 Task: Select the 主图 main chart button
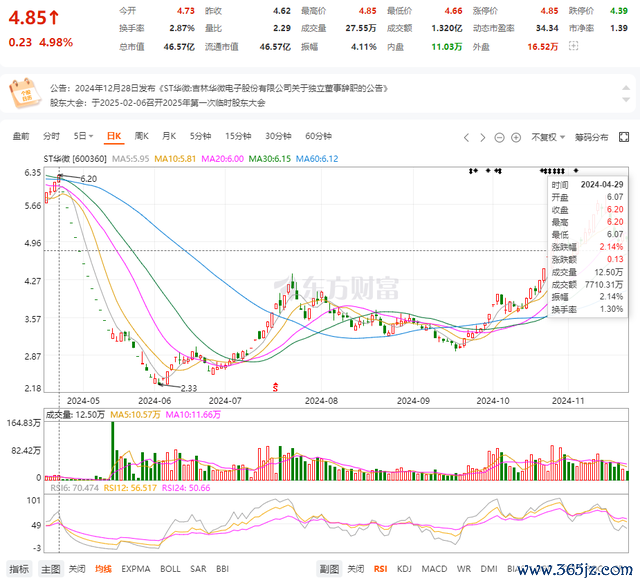51,569
